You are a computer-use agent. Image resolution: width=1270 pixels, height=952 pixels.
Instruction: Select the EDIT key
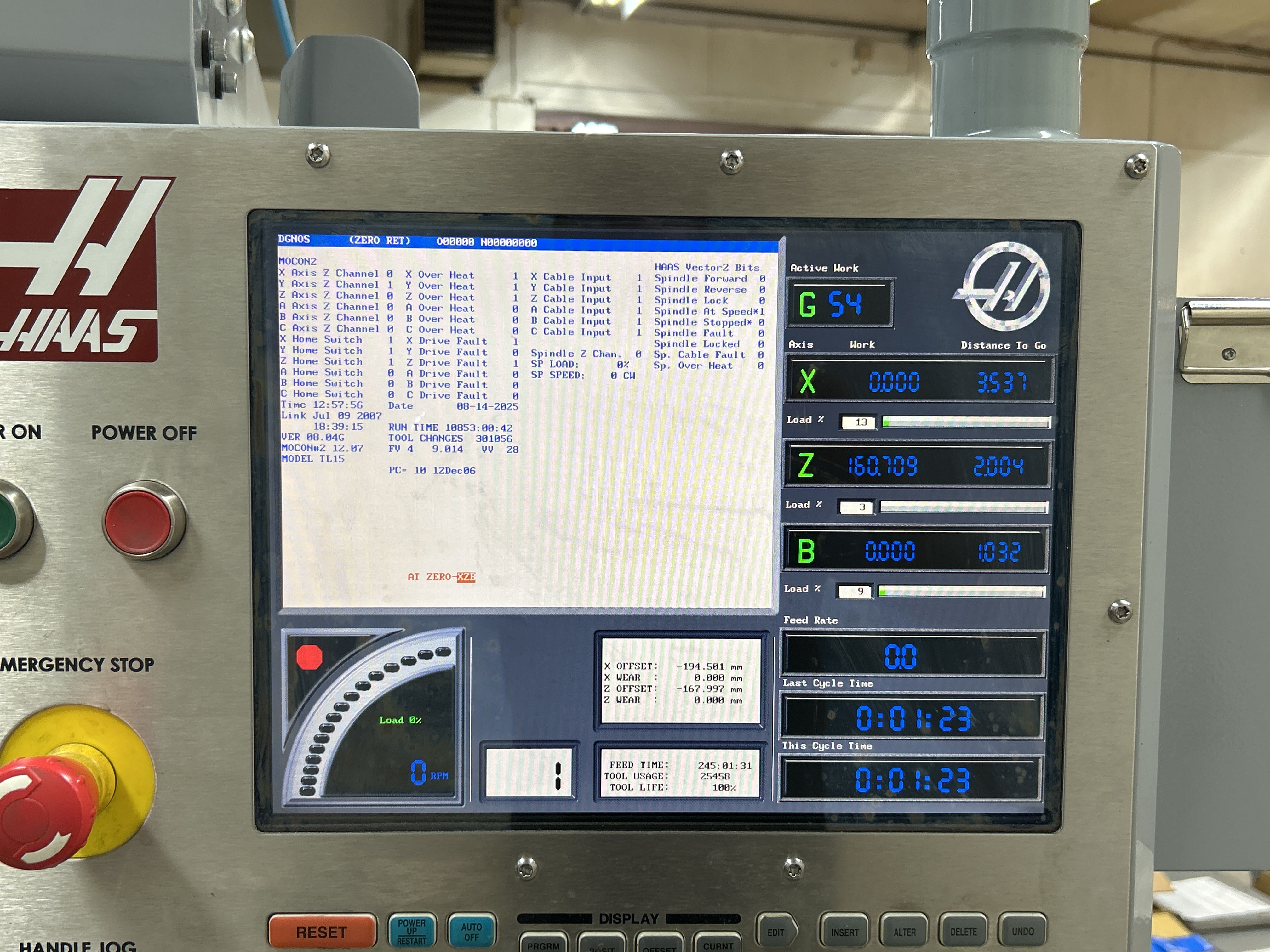777,932
